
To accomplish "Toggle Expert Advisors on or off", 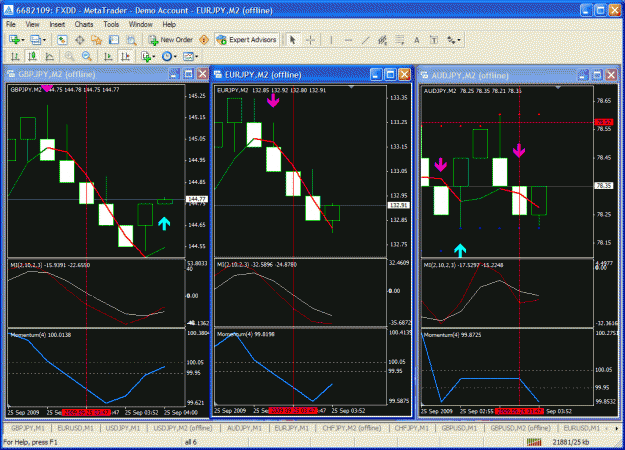I will click(247, 39).
